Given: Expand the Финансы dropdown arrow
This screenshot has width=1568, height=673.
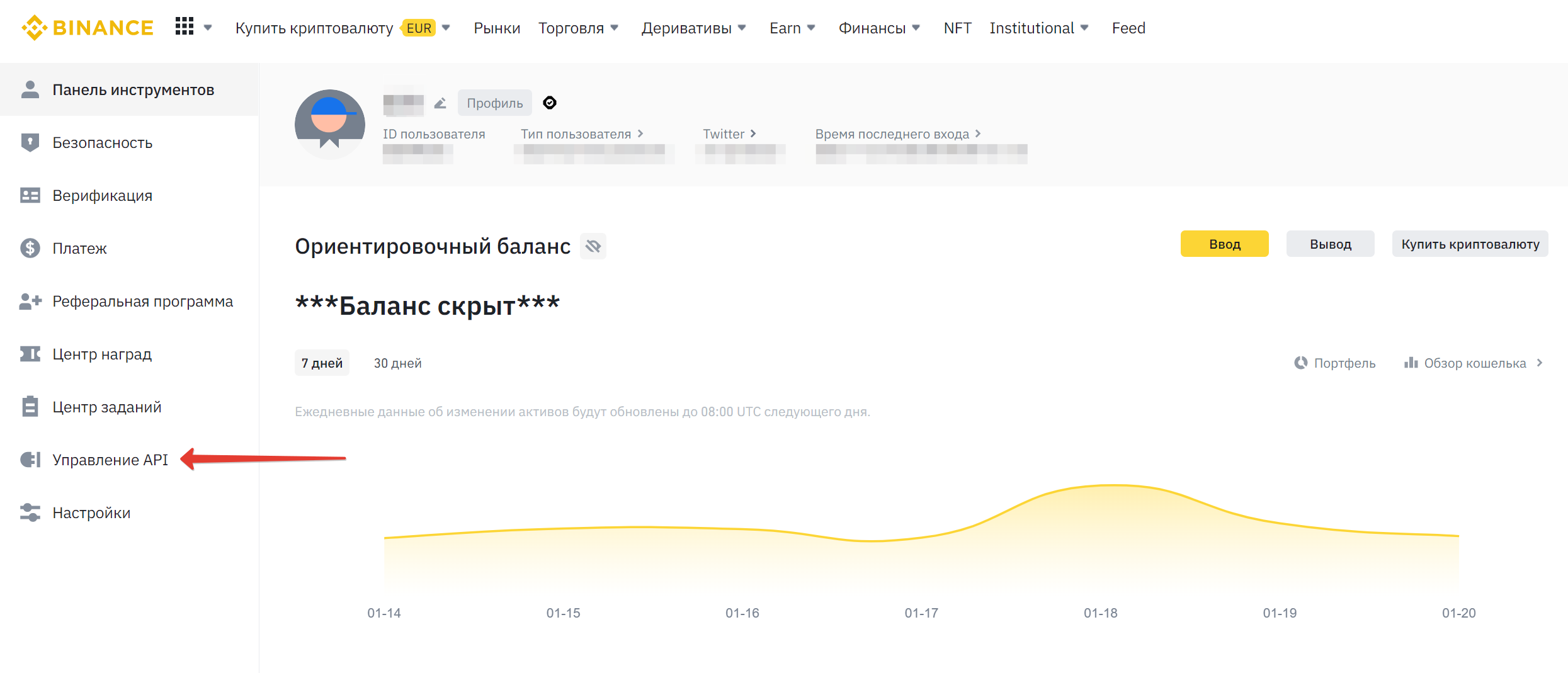Looking at the screenshot, I should [x=916, y=28].
